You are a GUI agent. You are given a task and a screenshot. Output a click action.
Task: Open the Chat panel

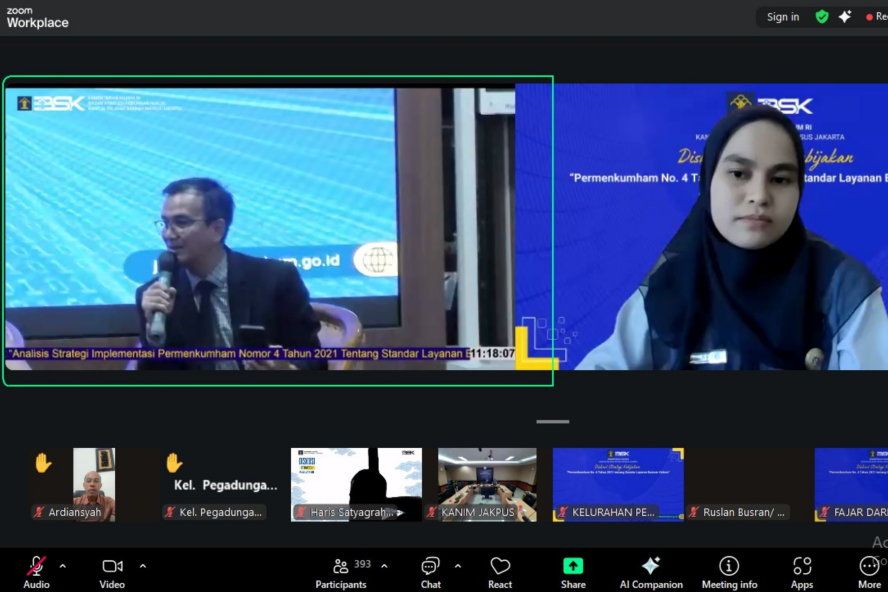[430, 567]
